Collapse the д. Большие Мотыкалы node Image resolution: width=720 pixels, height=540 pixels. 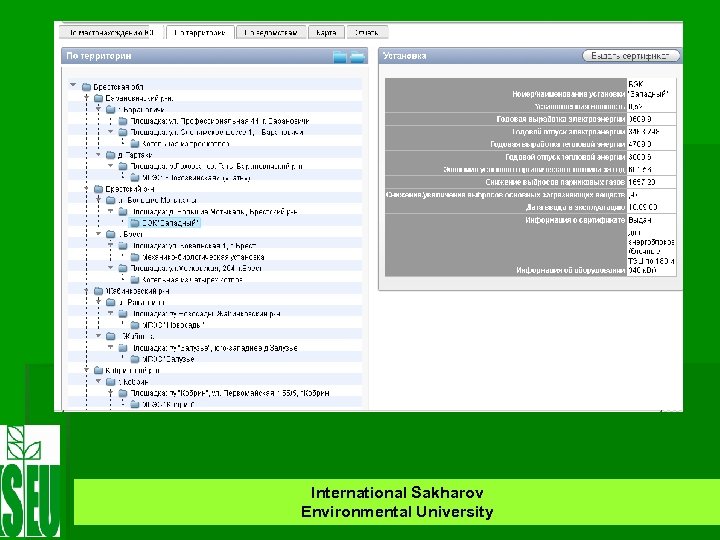(98, 199)
